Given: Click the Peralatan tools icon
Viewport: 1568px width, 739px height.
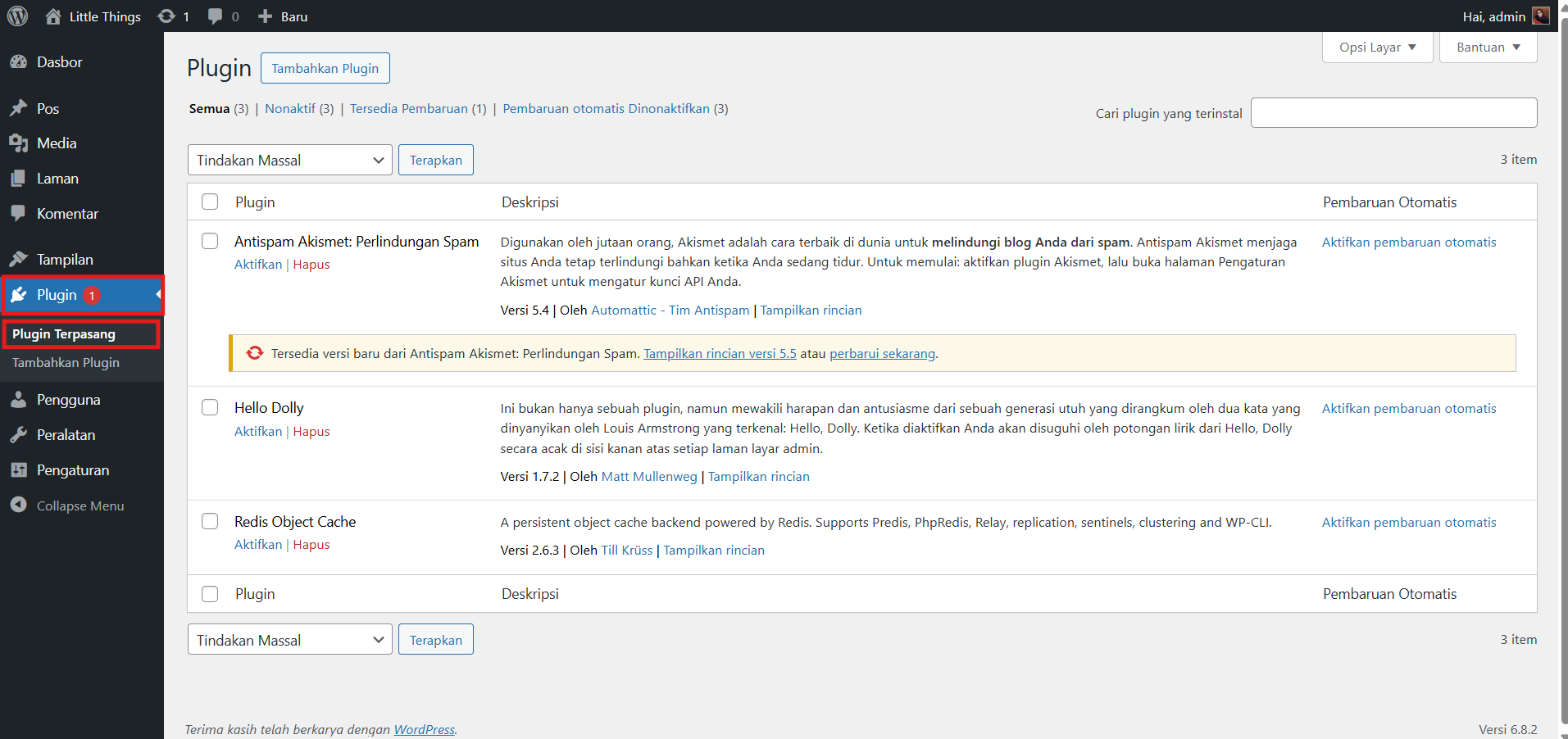Looking at the screenshot, I should point(20,434).
